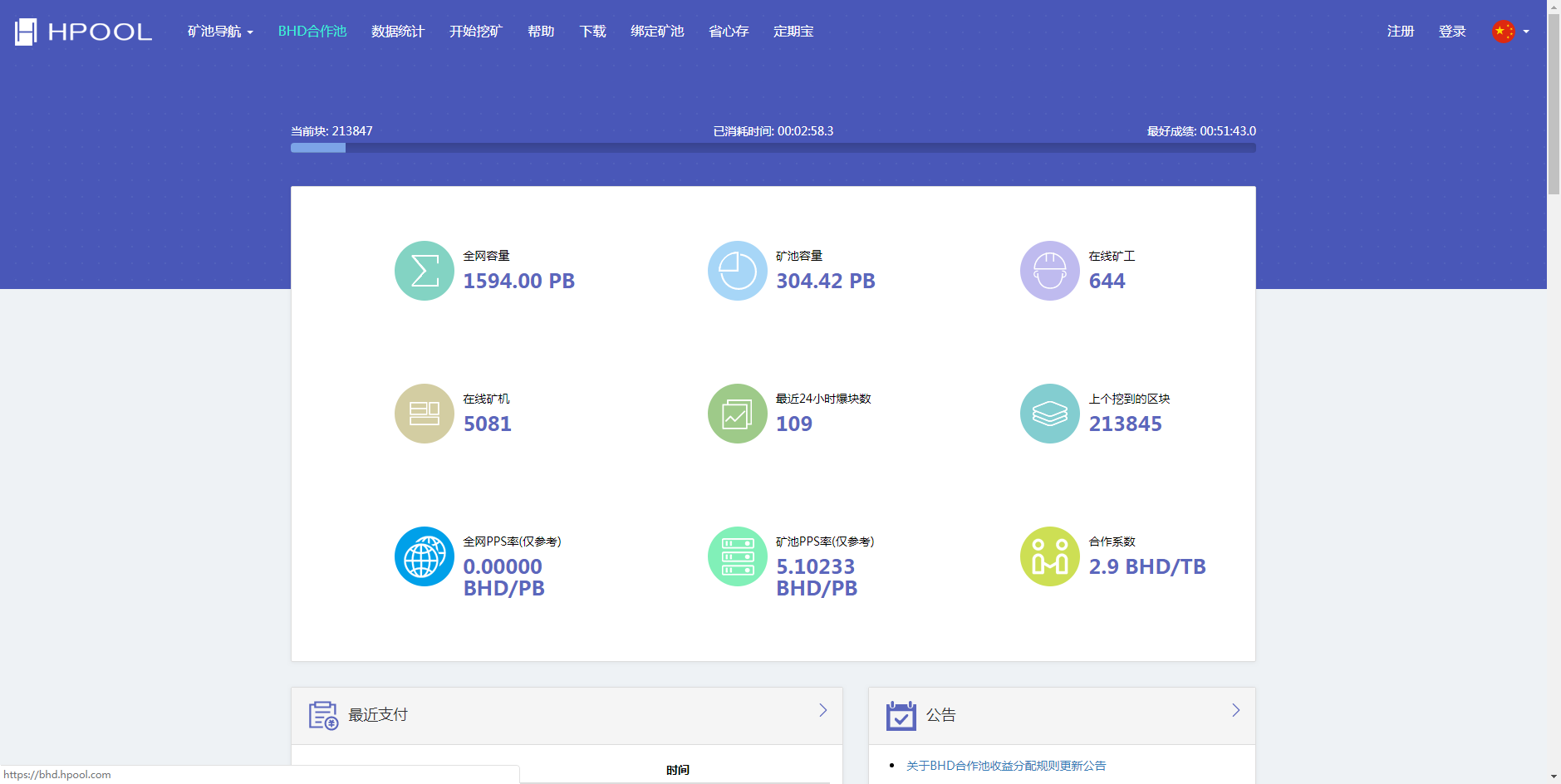Expand the 最近支付 panel arrow

(x=823, y=710)
